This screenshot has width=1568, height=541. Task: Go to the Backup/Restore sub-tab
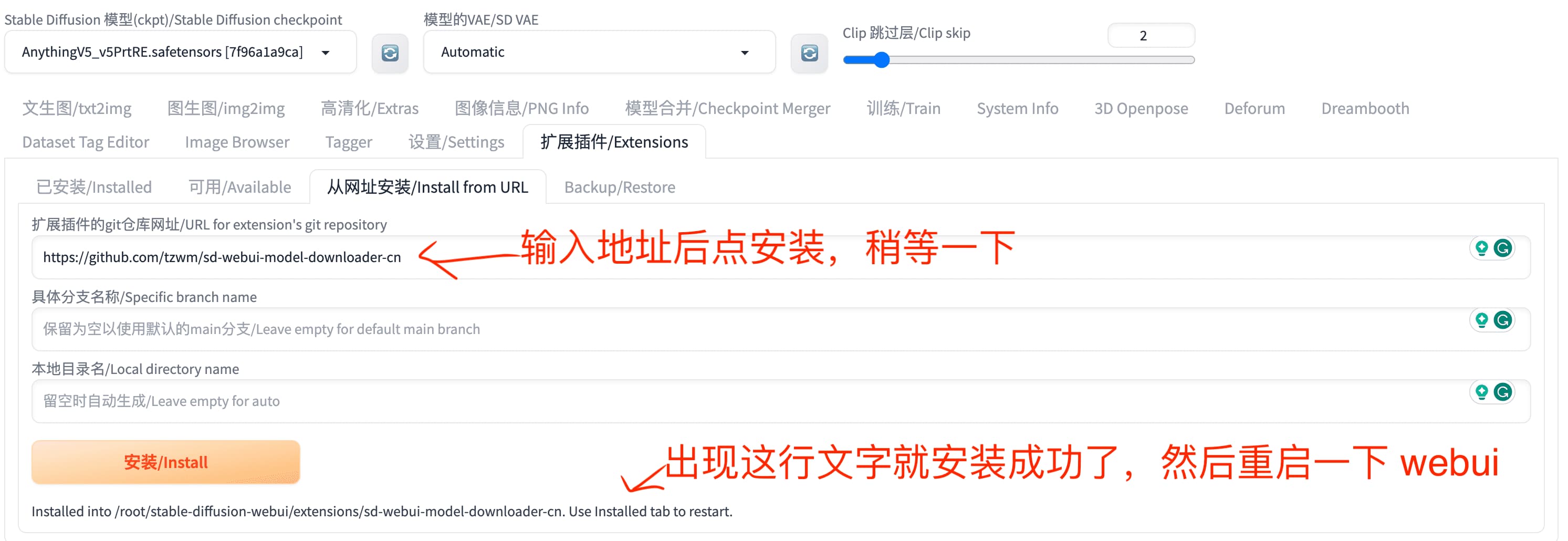tap(620, 187)
